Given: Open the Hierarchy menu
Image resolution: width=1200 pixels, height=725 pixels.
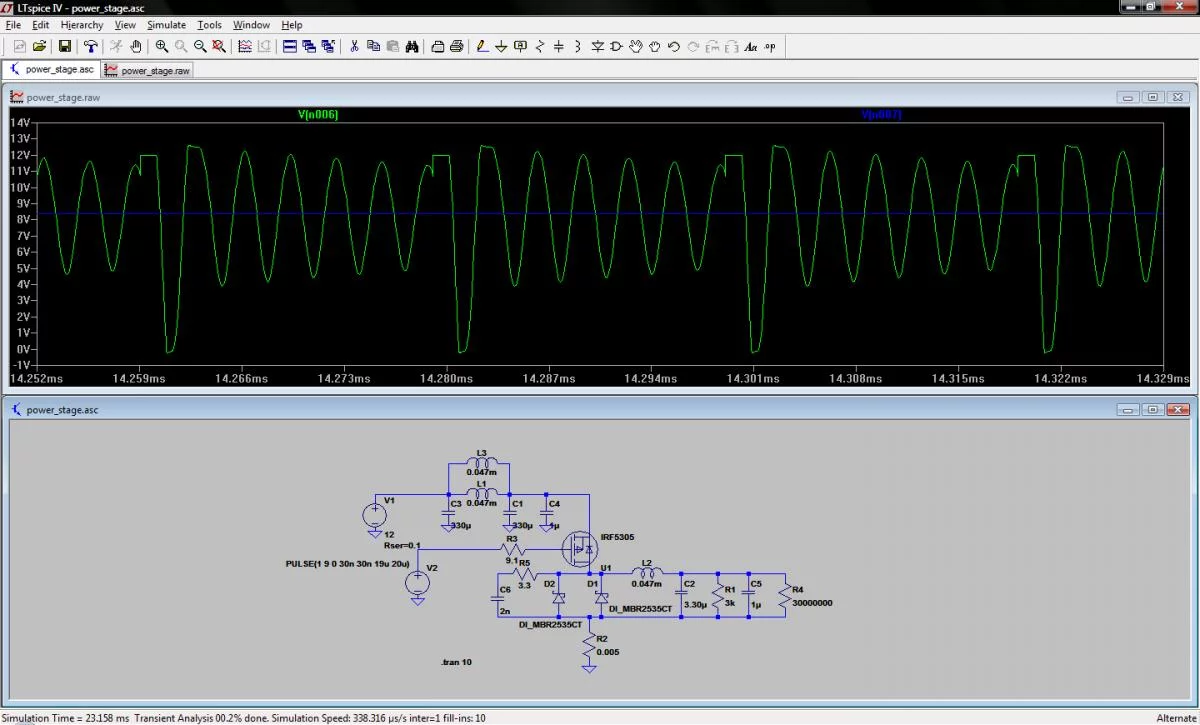Looking at the screenshot, I should [81, 24].
